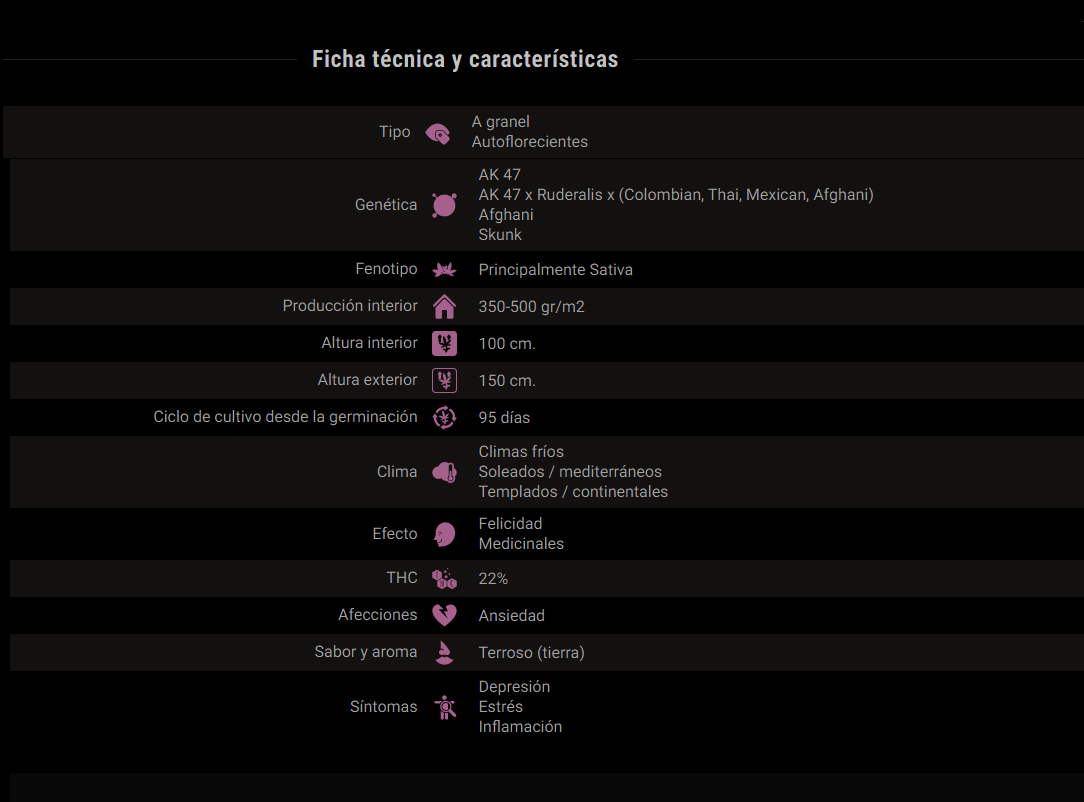Click the Ansiedad condition value
Viewport: 1084px width, 802px height.
[512, 615]
